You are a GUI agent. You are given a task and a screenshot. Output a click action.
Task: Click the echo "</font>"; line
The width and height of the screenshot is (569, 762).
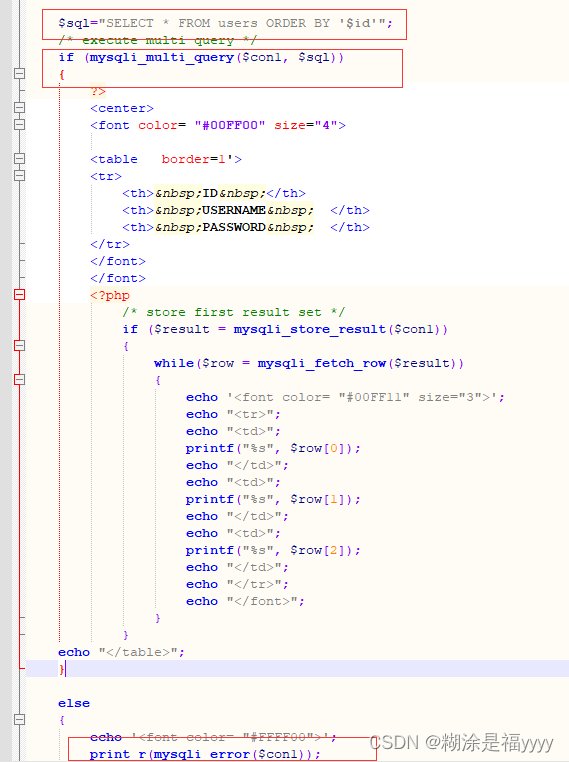[x=245, y=602]
